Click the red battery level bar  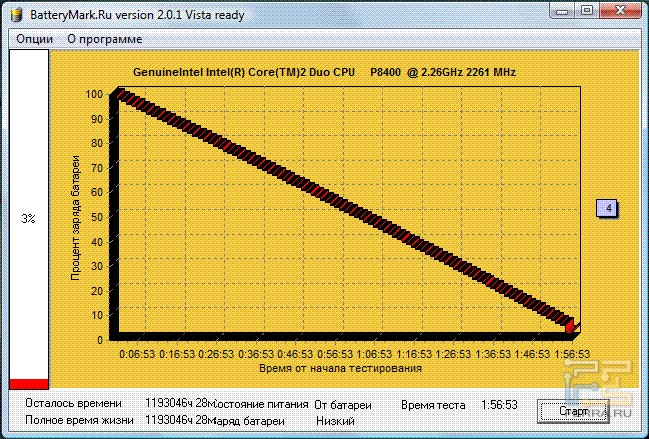(x=29, y=384)
